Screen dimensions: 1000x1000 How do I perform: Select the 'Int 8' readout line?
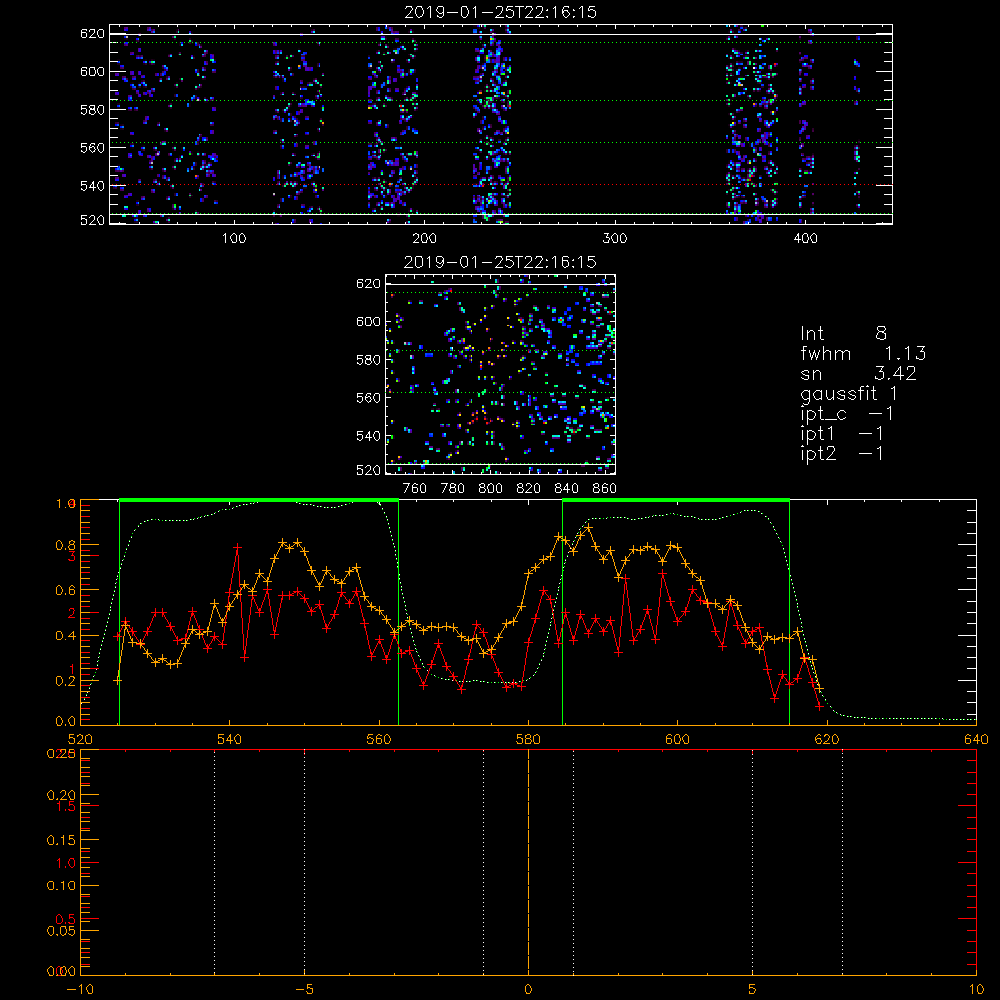point(843,334)
